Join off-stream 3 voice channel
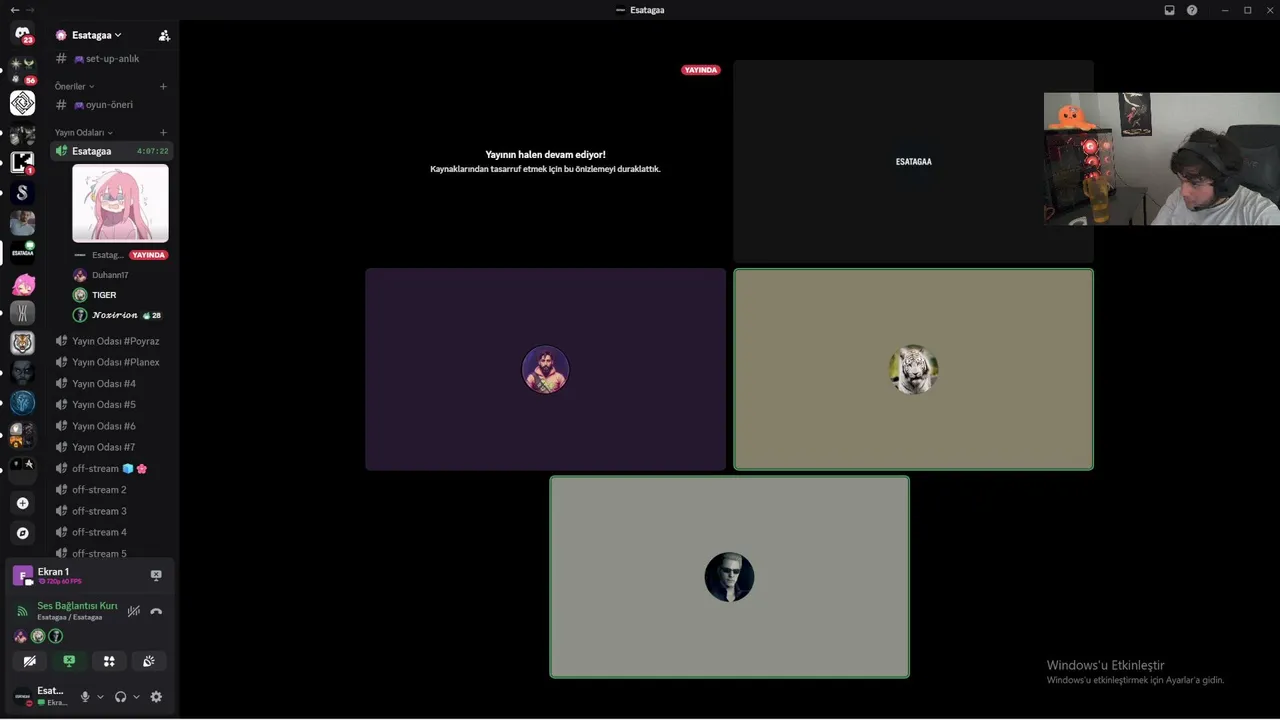The height and width of the screenshot is (720, 1280). [112, 511]
